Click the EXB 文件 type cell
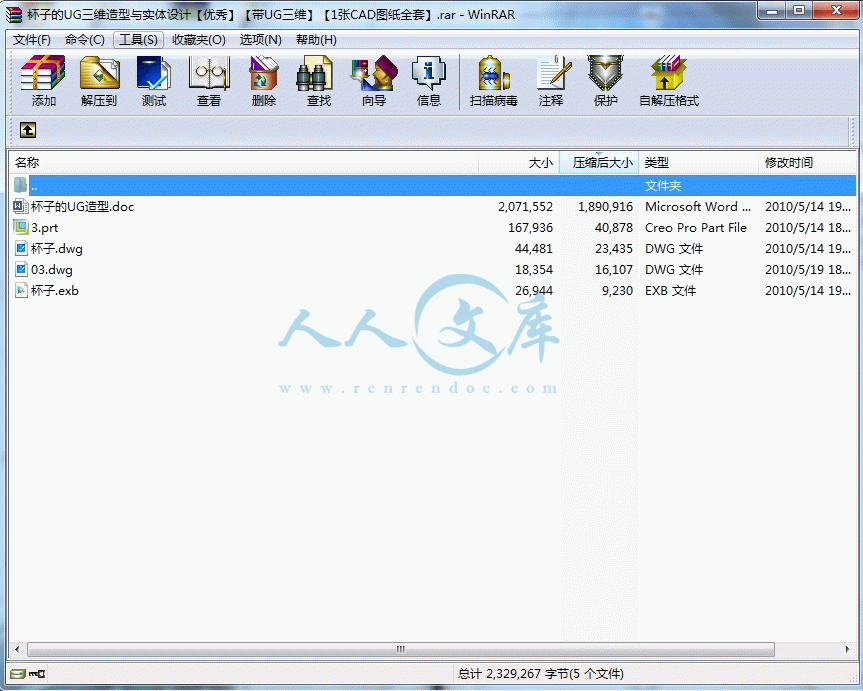The height and width of the screenshot is (691, 863). click(670, 290)
